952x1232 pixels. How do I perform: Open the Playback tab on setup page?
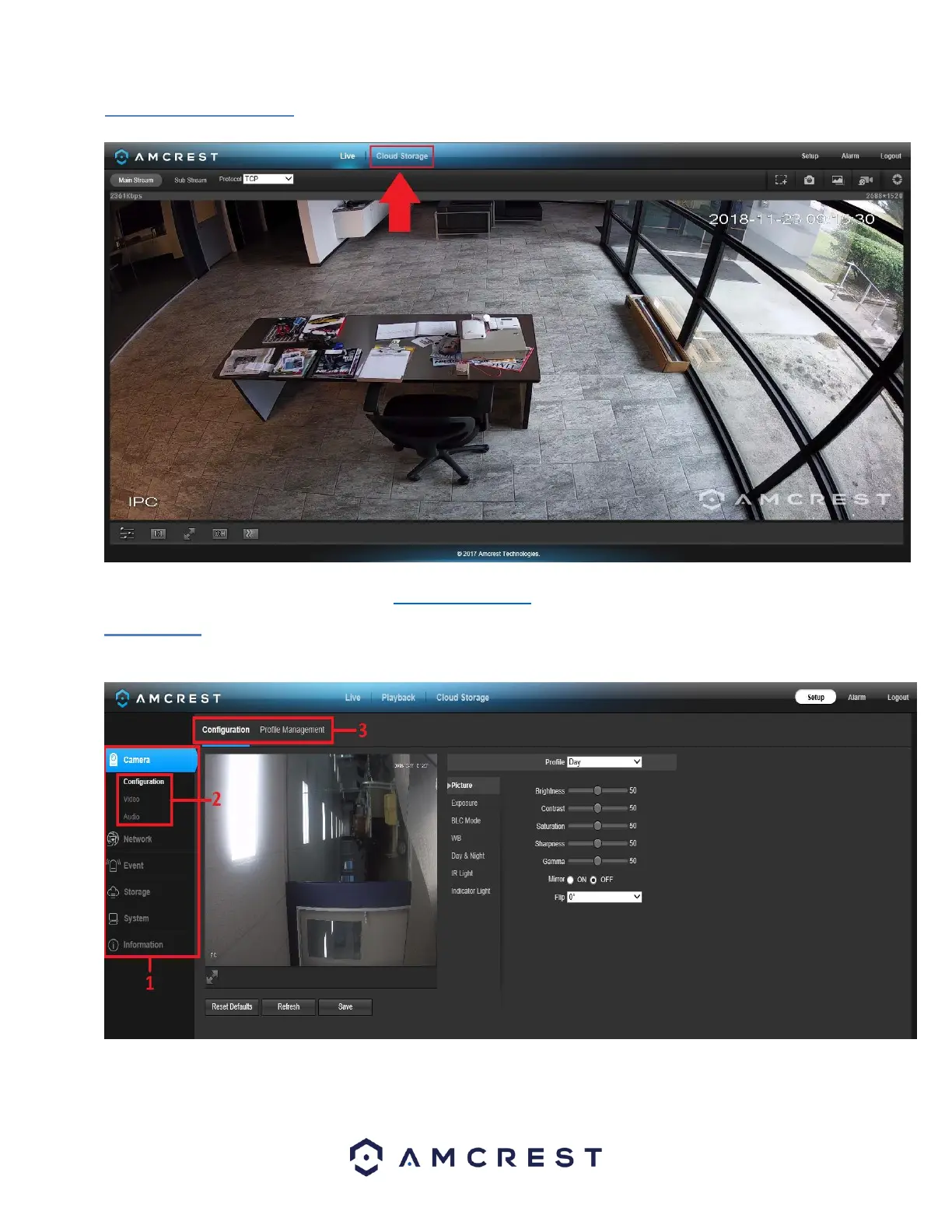point(398,698)
